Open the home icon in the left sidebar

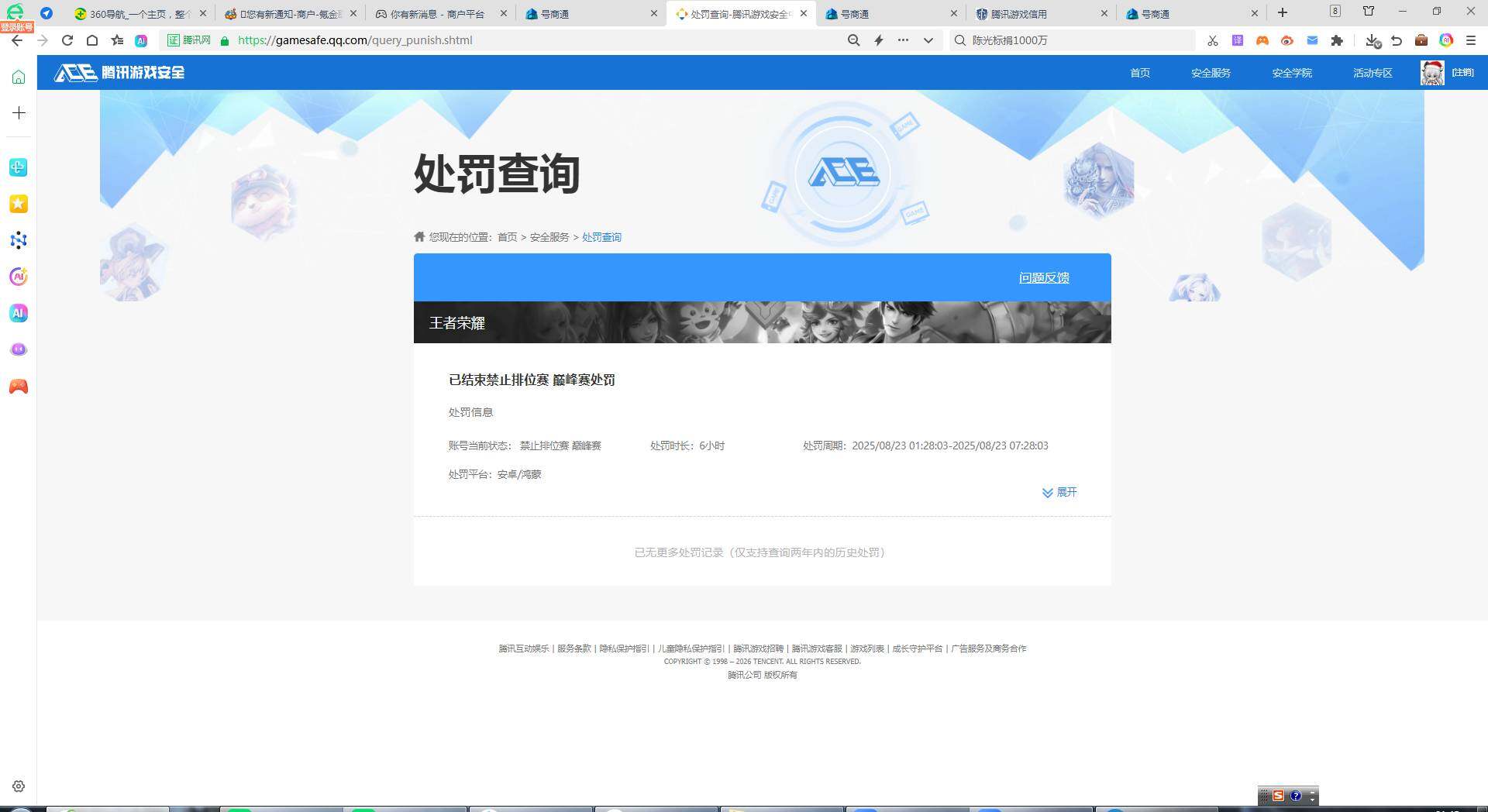pos(18,76)
